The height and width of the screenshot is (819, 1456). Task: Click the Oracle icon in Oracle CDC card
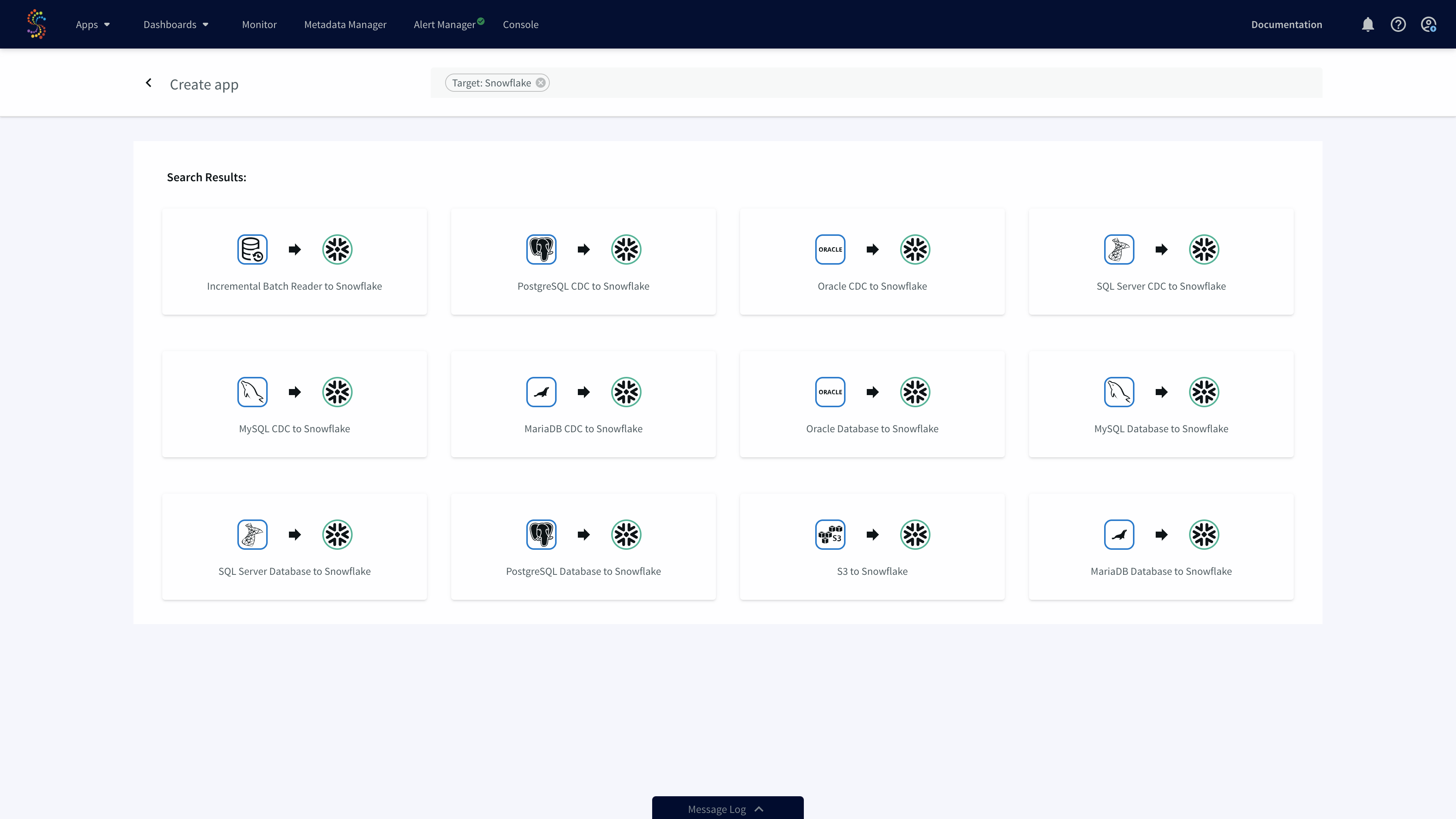coord(830,249)
